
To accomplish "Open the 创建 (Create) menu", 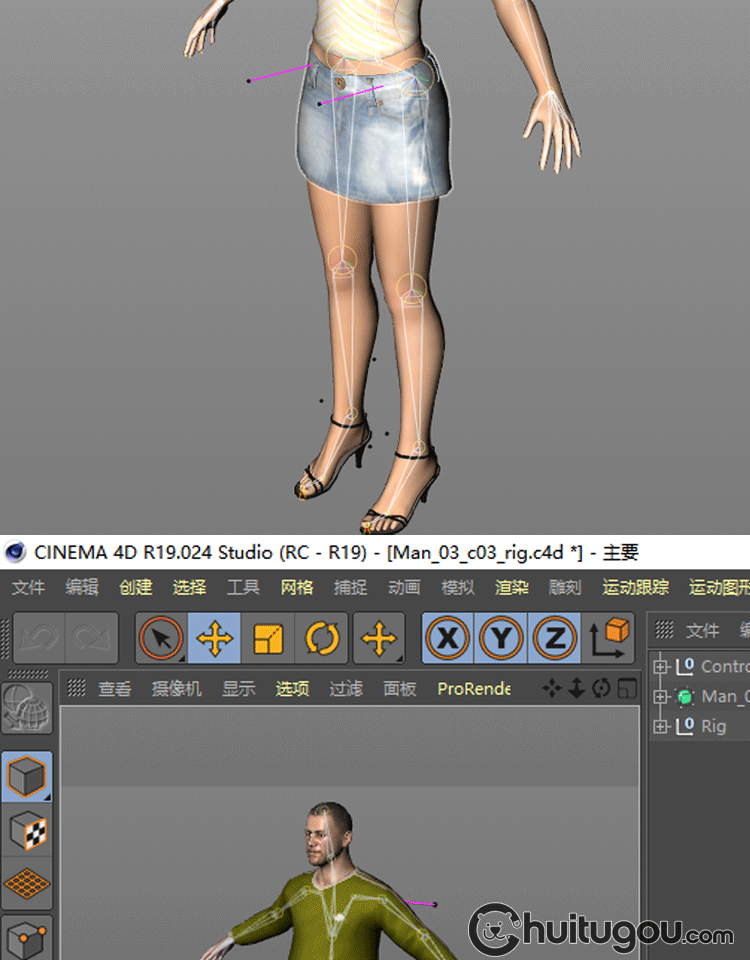I will [x=135, y=588].
